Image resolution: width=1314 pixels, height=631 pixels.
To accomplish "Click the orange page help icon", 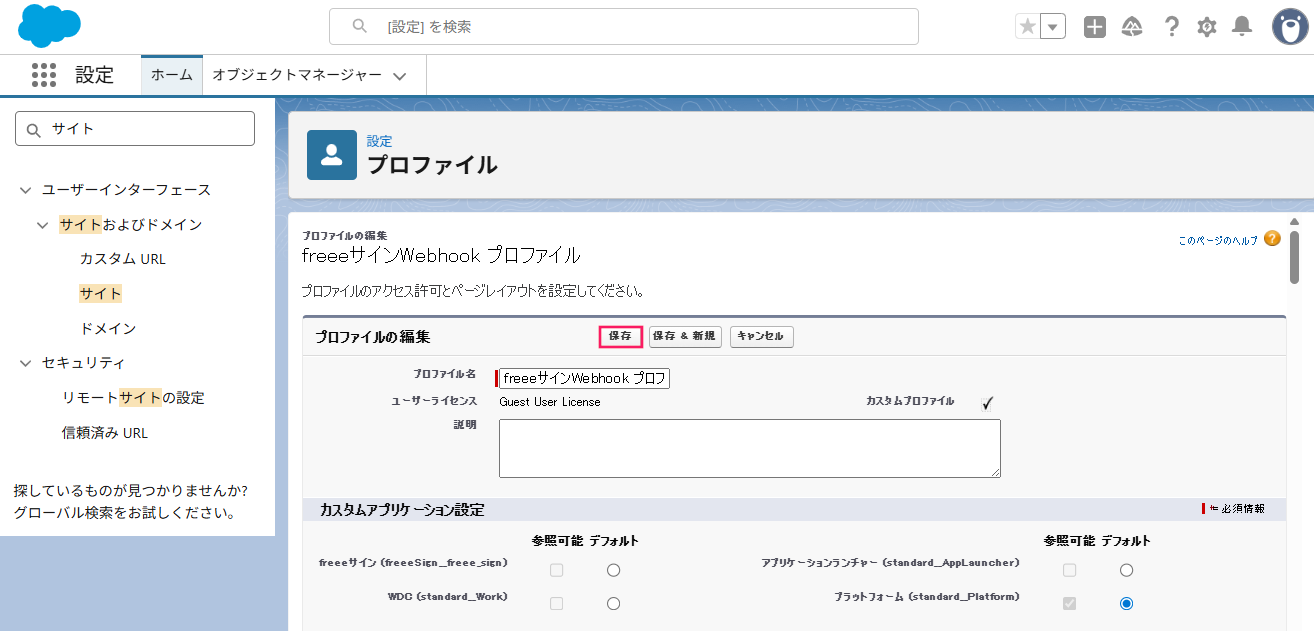I will pos(1272,238).
